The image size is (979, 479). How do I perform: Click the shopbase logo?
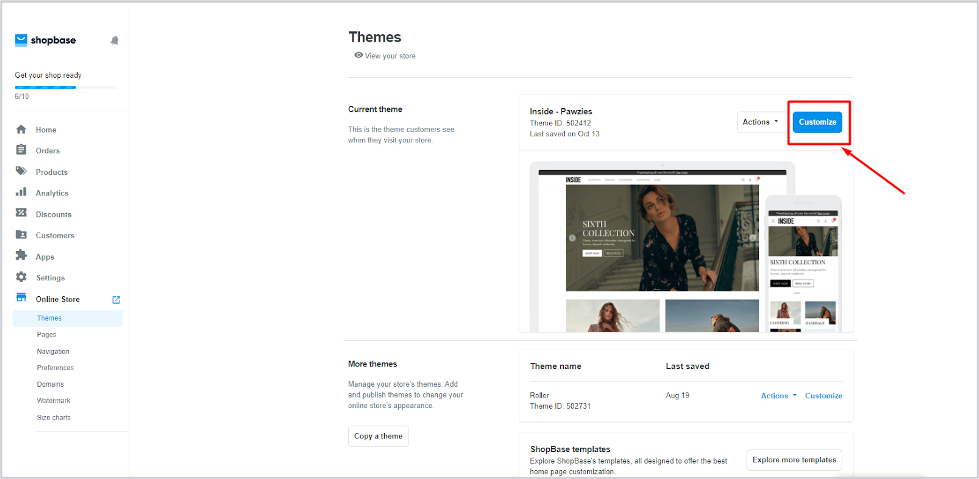tap(46, 41)
